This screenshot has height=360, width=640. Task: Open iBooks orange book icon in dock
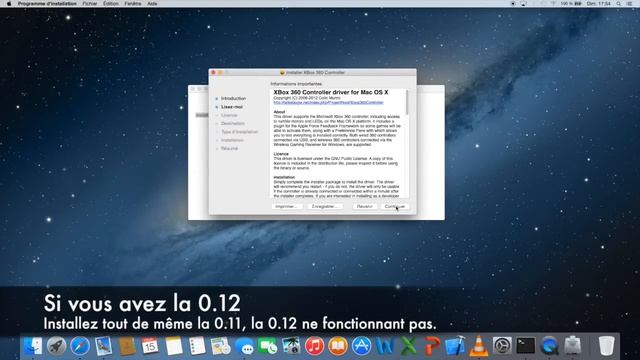tap(338, 346)
